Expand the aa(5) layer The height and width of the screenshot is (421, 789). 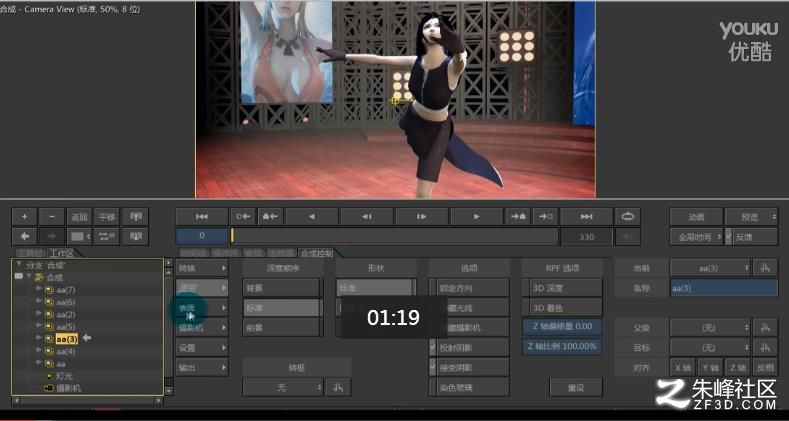[x=39, y=326]
